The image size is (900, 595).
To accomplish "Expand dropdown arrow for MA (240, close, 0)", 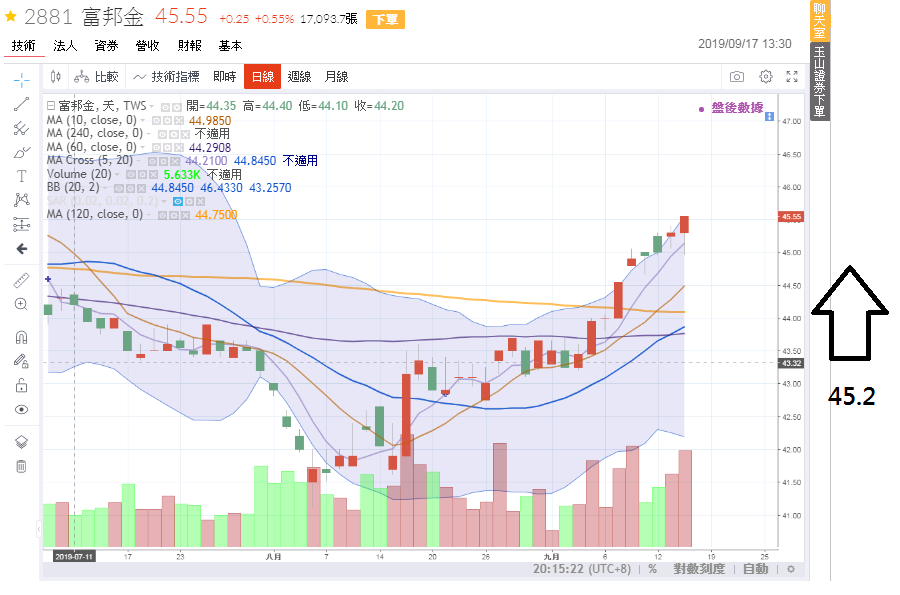I will [x=149, y=134].
